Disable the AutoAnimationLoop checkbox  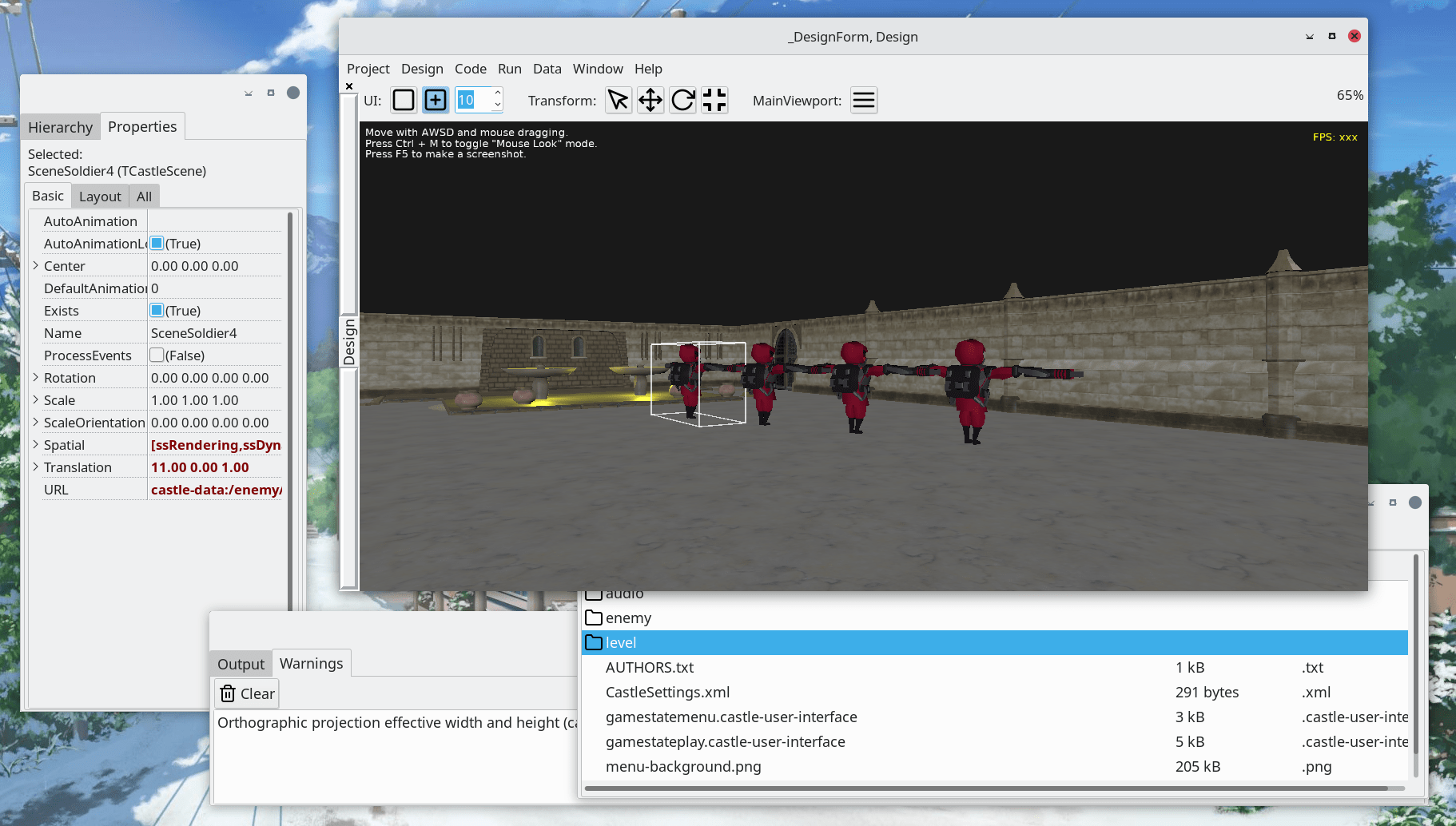[157, 243]
